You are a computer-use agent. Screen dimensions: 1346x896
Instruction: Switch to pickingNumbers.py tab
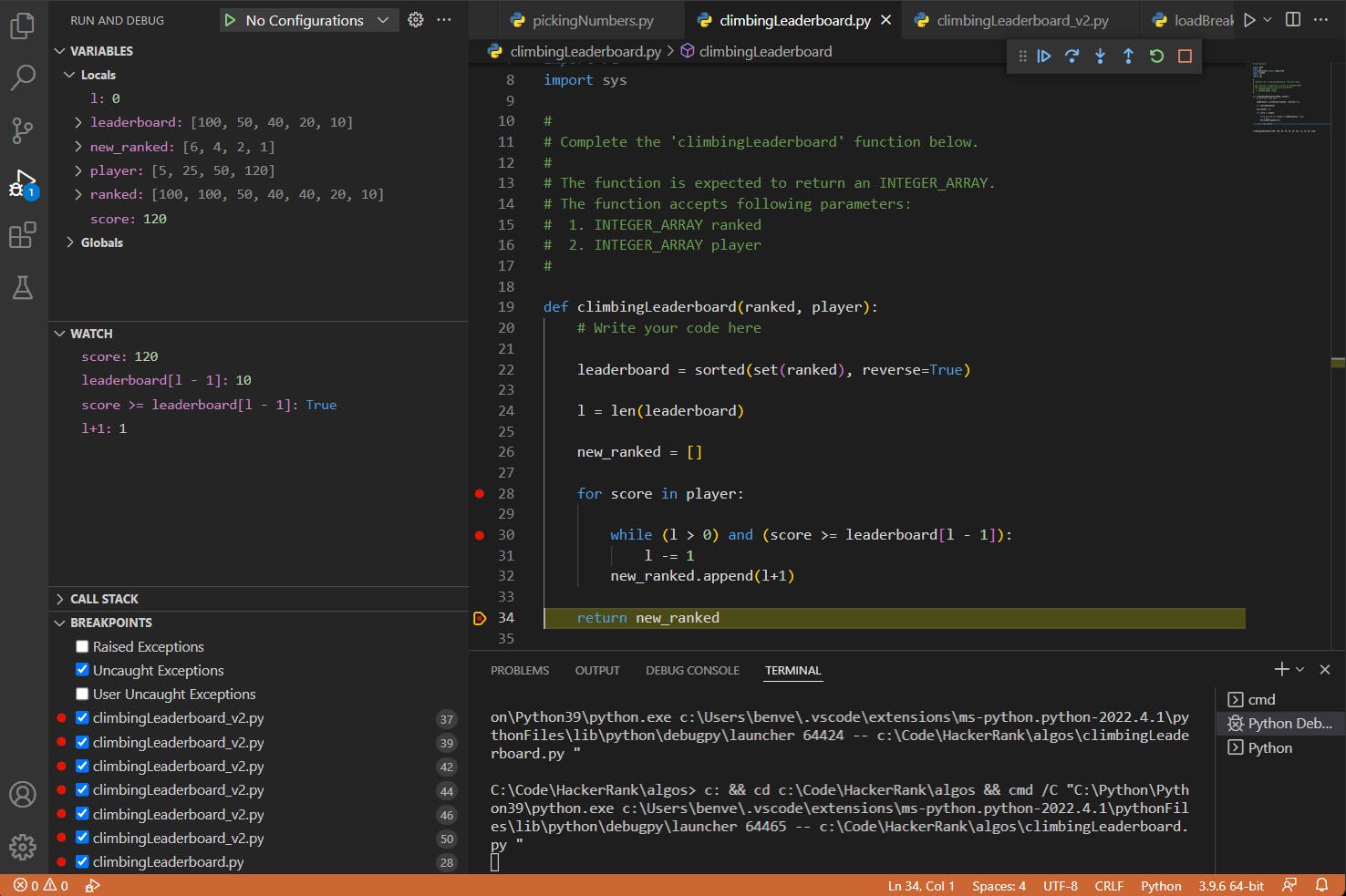(x=591, y=20)
